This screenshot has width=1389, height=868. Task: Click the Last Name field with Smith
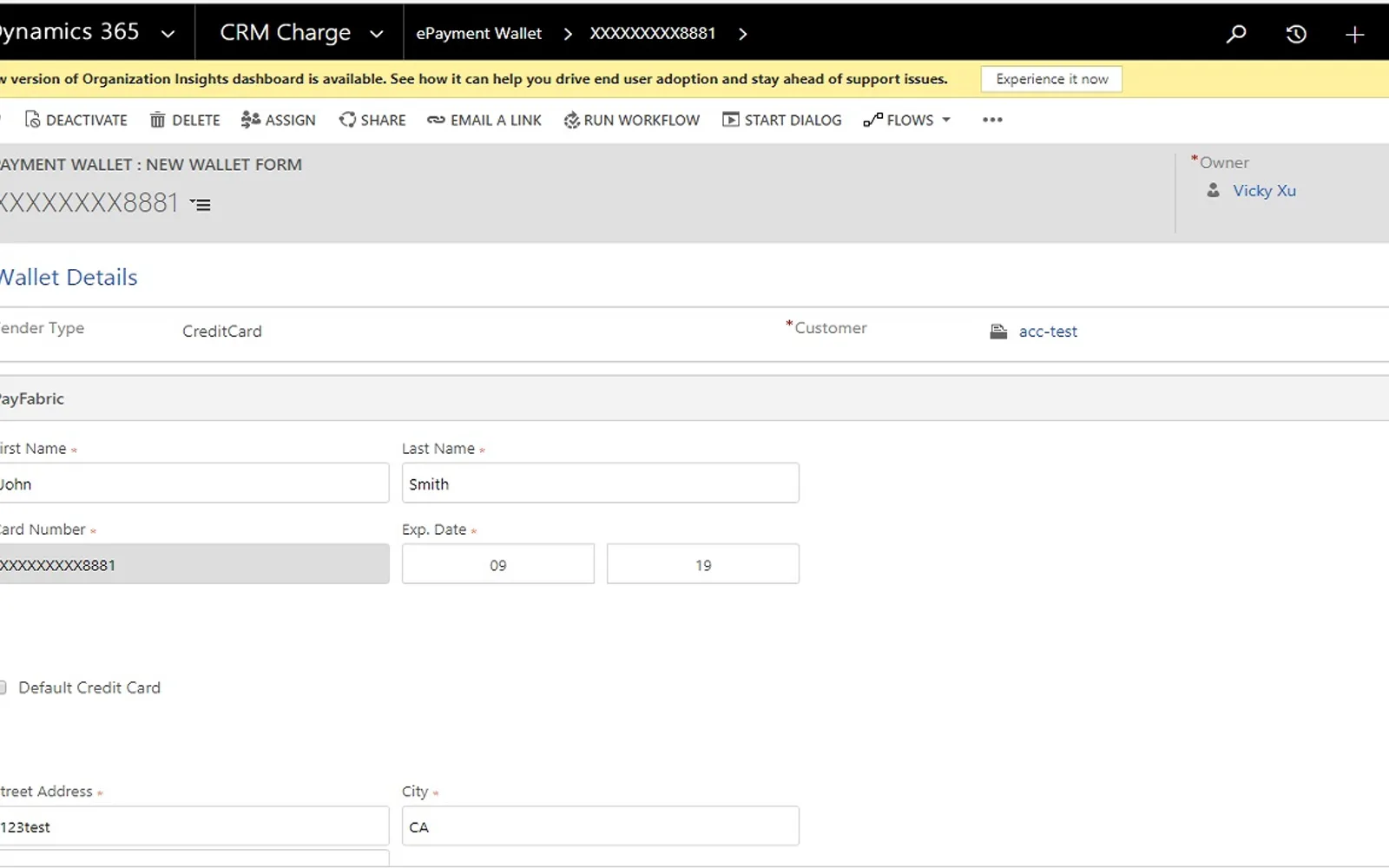click(x=600, y=483)
